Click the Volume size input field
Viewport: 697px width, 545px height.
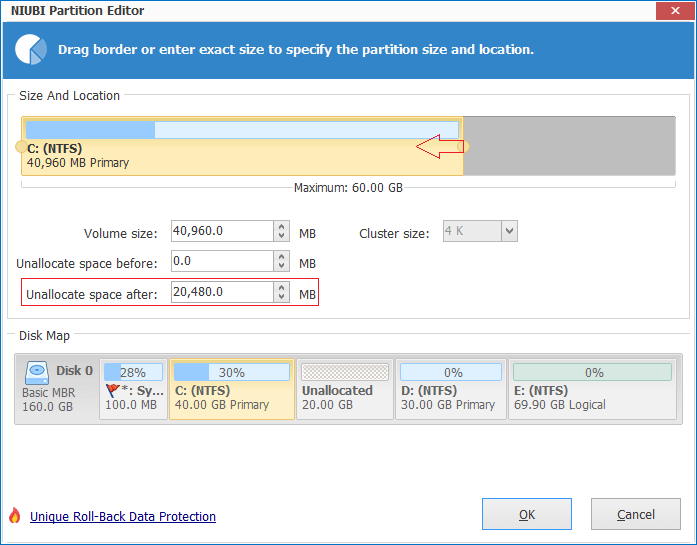click(221, 232)
